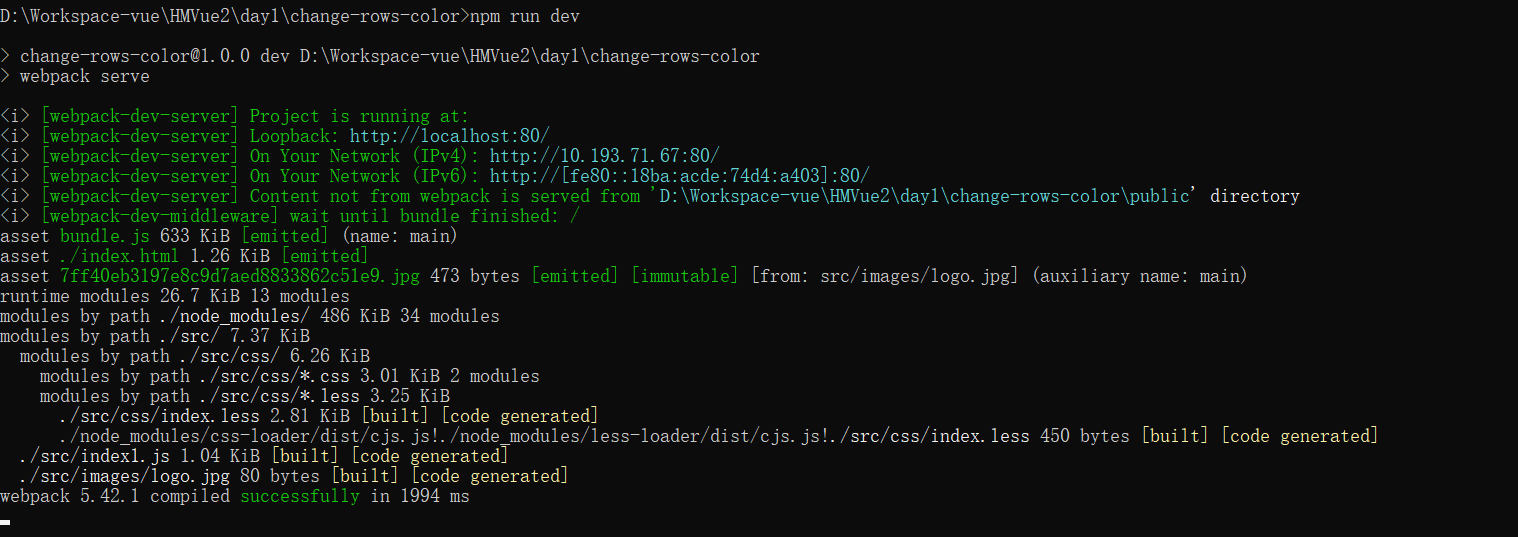Click the blinking cursor on last line
This screenshot has height=537, width=1518.
tap(5, 521)
